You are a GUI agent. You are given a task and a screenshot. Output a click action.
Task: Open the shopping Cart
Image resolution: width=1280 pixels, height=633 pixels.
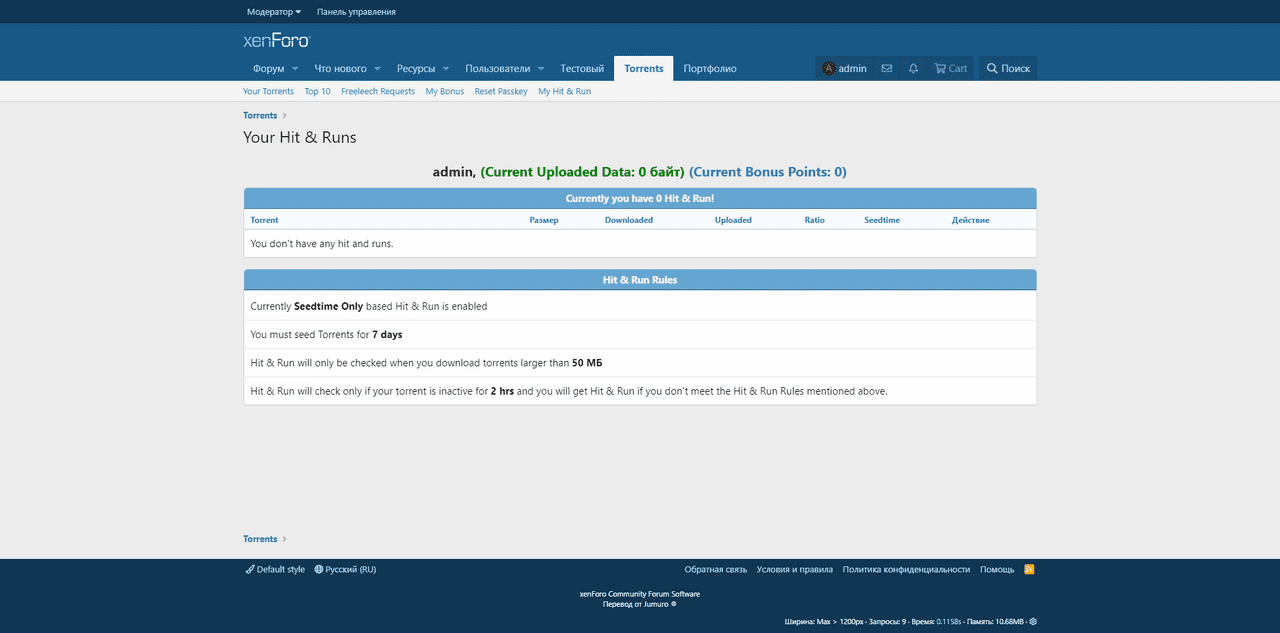tap(950, 69)
